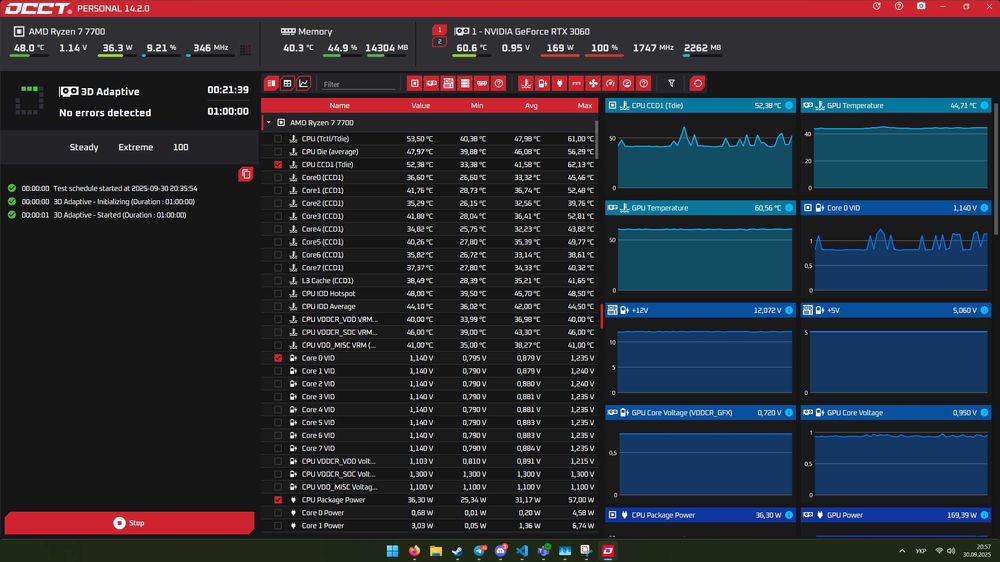The image size is (1000, 562).
Task: Switch to graph-only view icon
Action: point(304,84)
